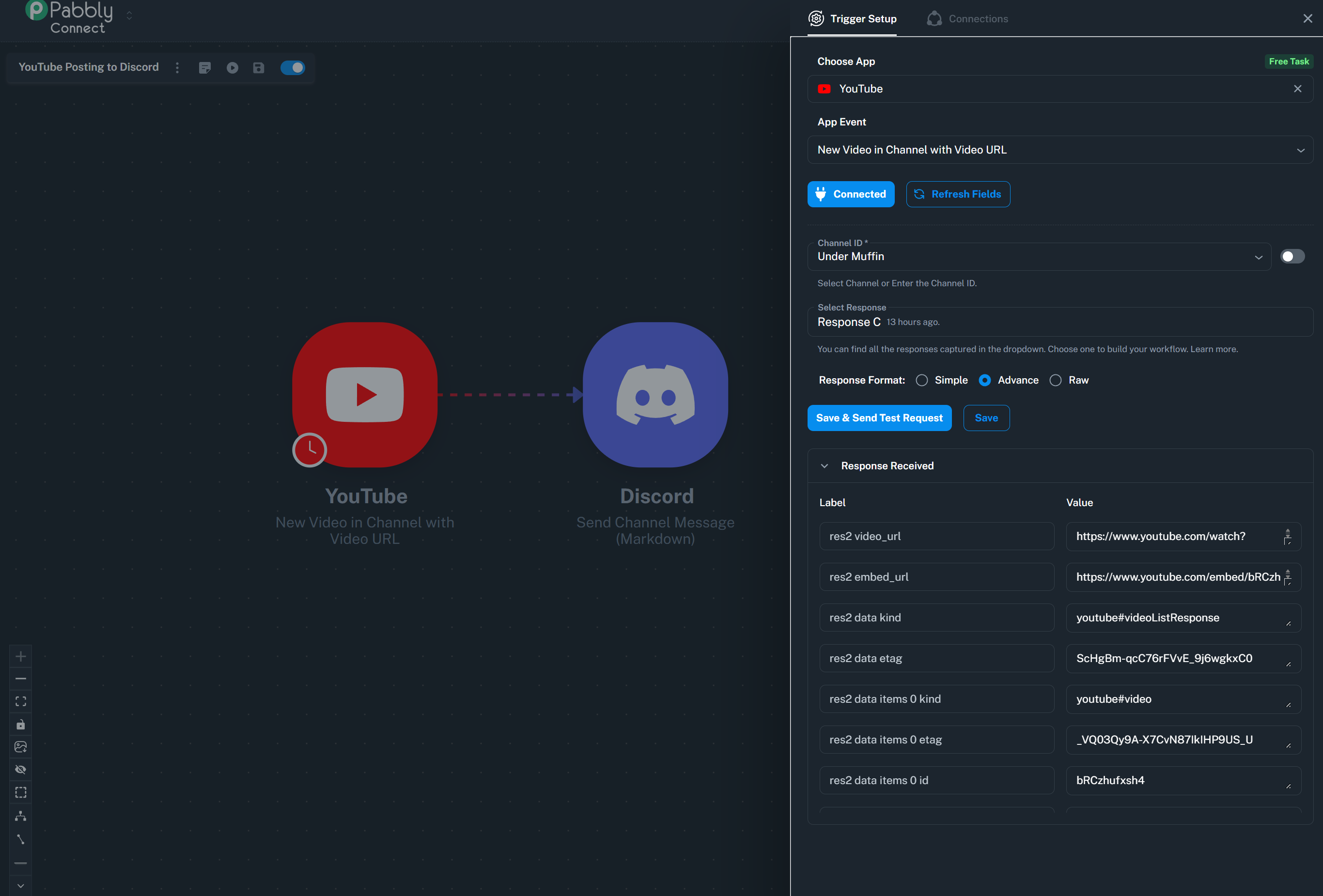Zoom in on the canvas with plus
The height and width of the screenshot is (896, 1323).
click(20, 656)
